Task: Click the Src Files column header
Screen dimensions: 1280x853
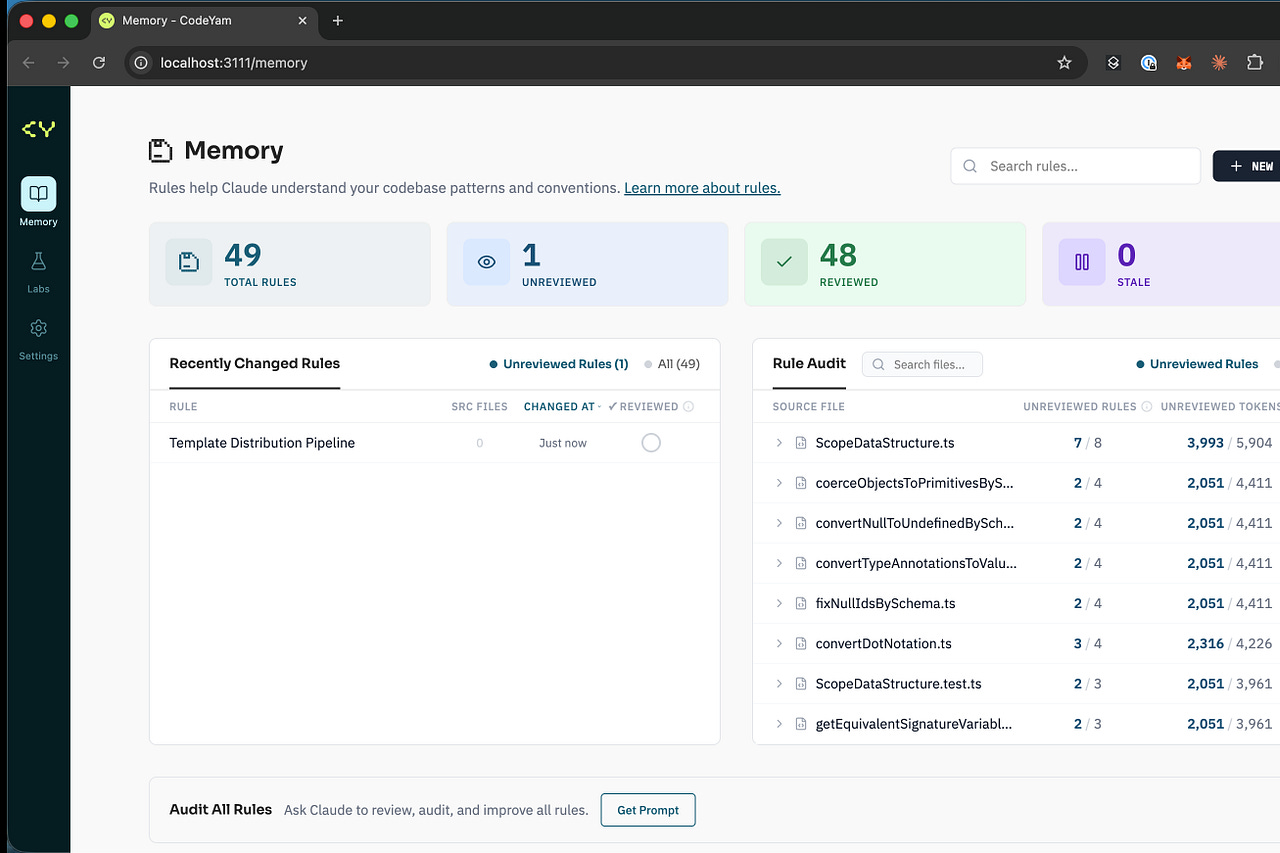Action: (x=479, y=407)
